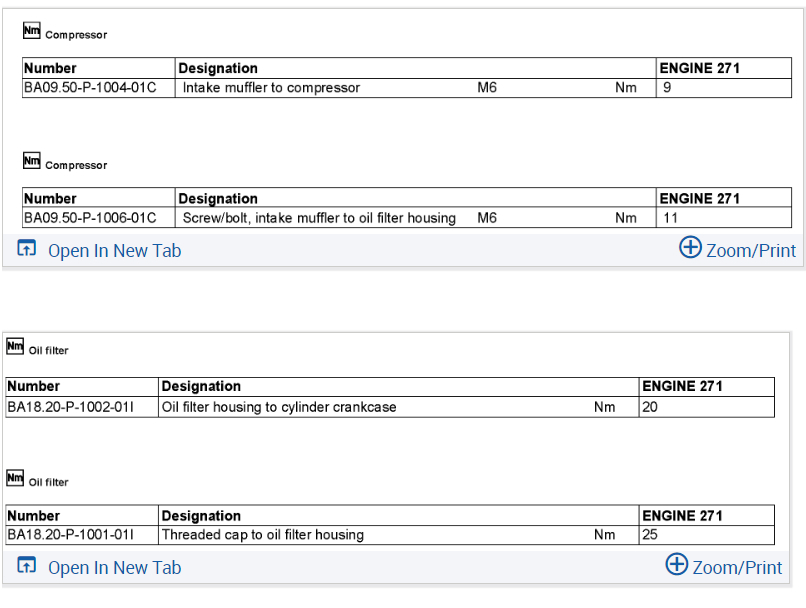Click 'Zoom/Print' text in the Oil filter panel
The width and height of the screenshot is (806, 608).
(737, 567)
